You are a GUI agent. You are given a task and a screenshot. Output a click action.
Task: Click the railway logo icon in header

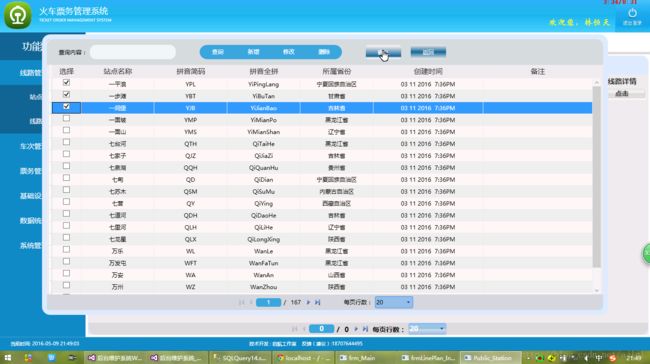coord(18,15)
